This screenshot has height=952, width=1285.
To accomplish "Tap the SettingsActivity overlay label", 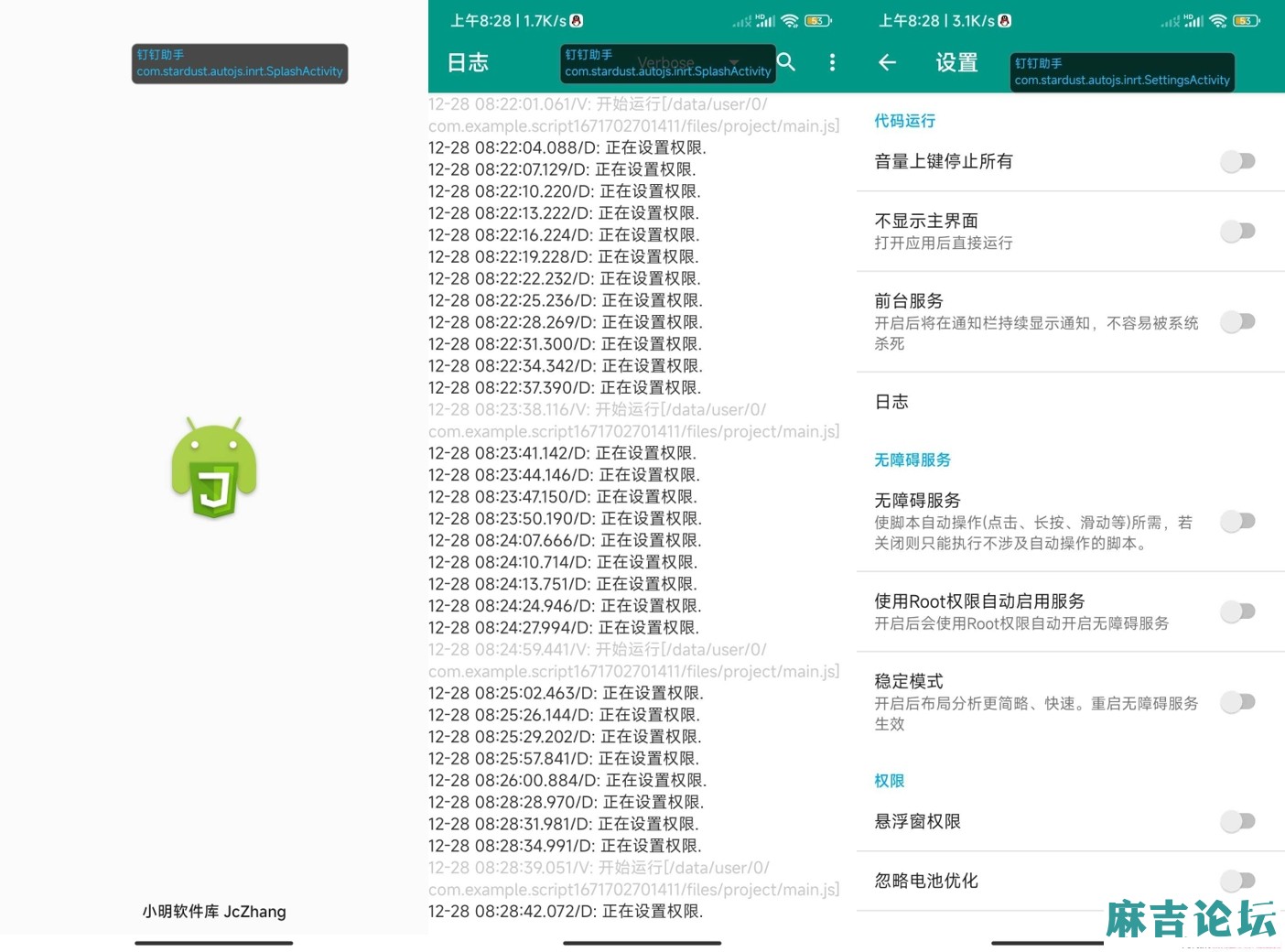I will [x=1122, y=72].
